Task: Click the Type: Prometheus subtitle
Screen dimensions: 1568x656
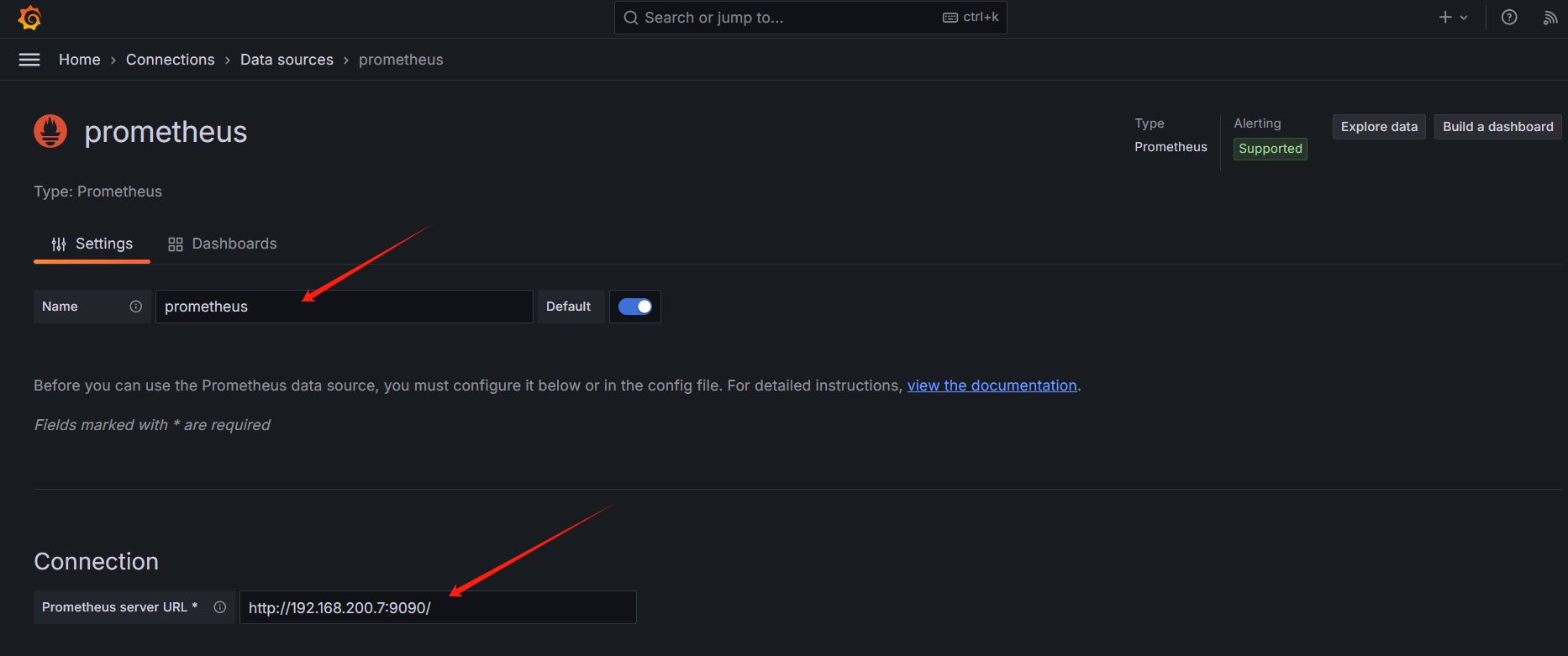Action: 97,192
